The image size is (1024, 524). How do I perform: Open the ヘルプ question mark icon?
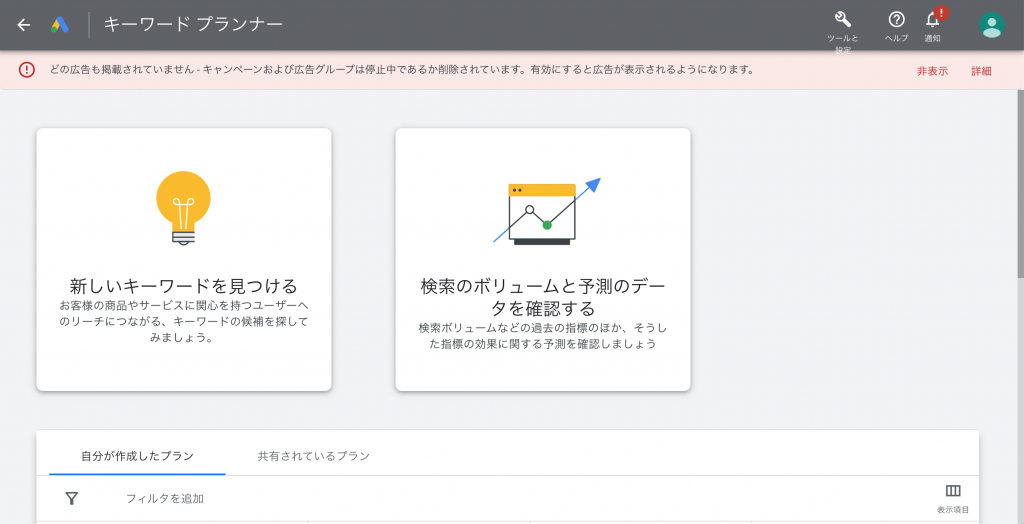[896, 20]
